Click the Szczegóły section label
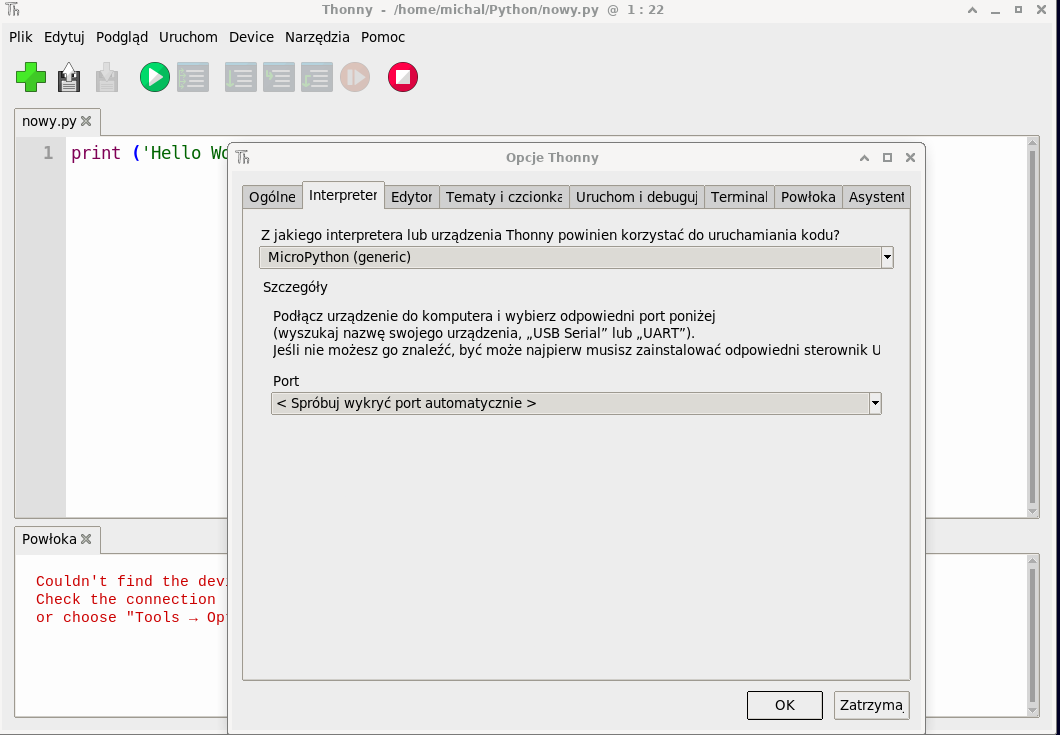The width and height of the screenshot is (1060, 735). pos(295,287)
